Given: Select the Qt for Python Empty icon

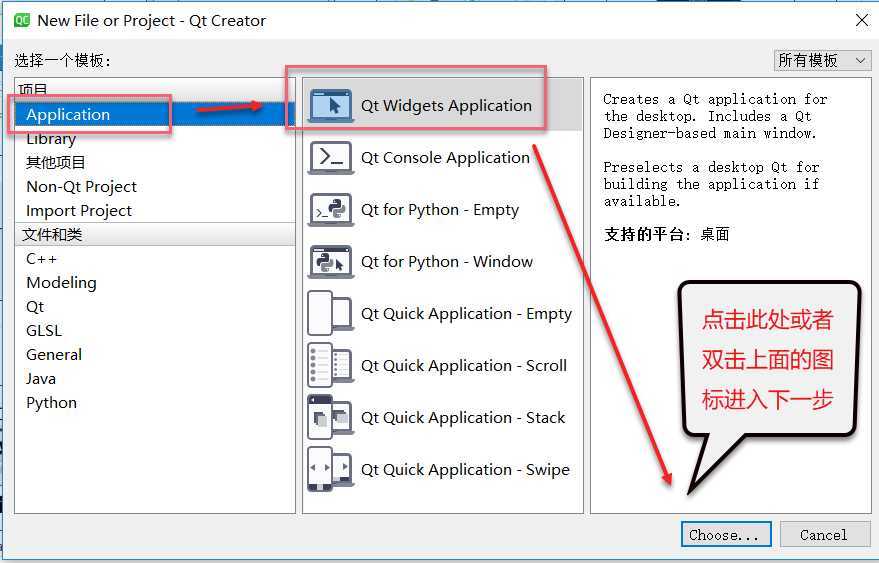Looking at the screenshot, I should tap(331, 210).
